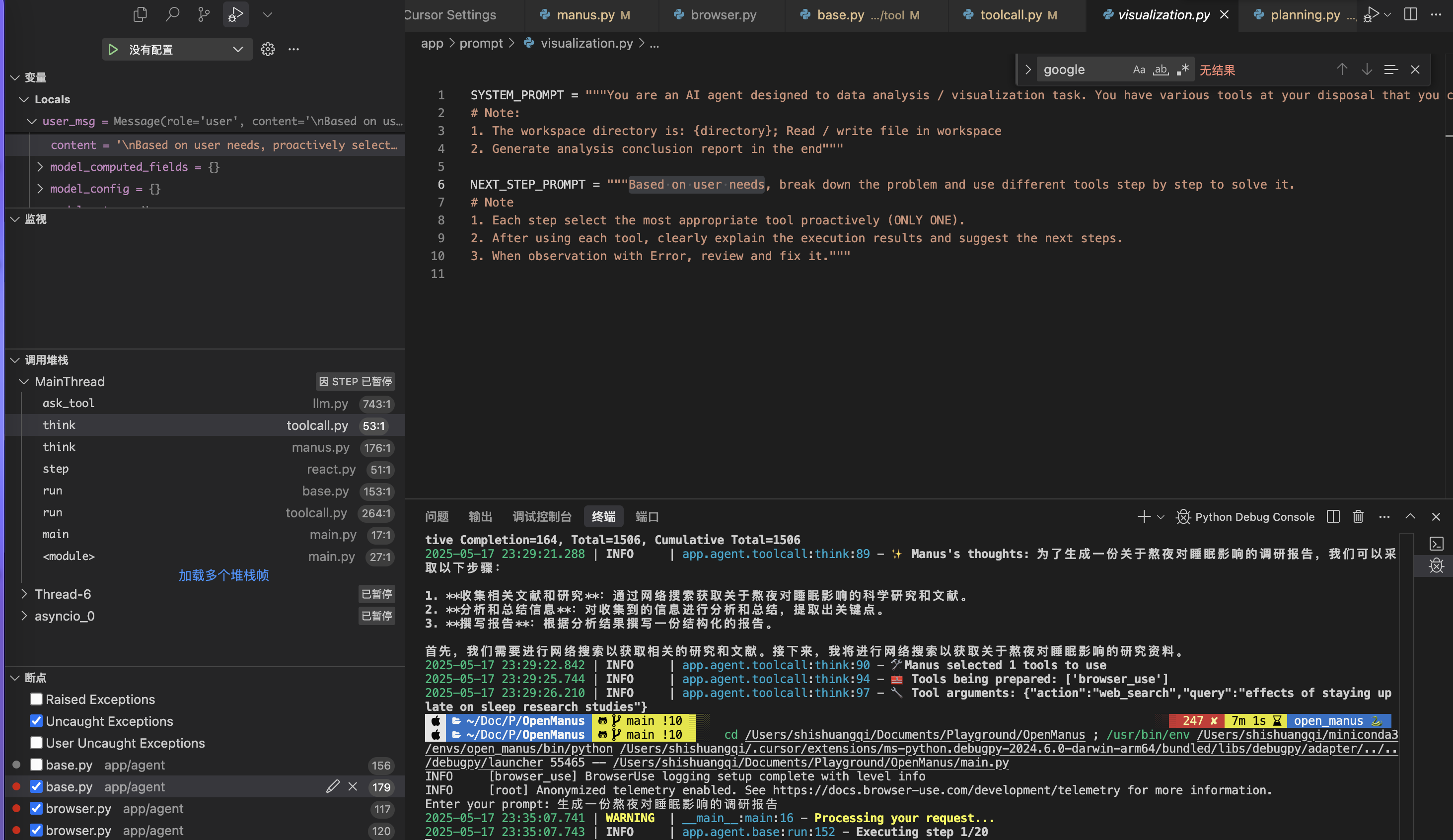This screenshot has height=840, width=1453.
Task: Toggle Match Case in the find widget
Action: pos(1138,70)
